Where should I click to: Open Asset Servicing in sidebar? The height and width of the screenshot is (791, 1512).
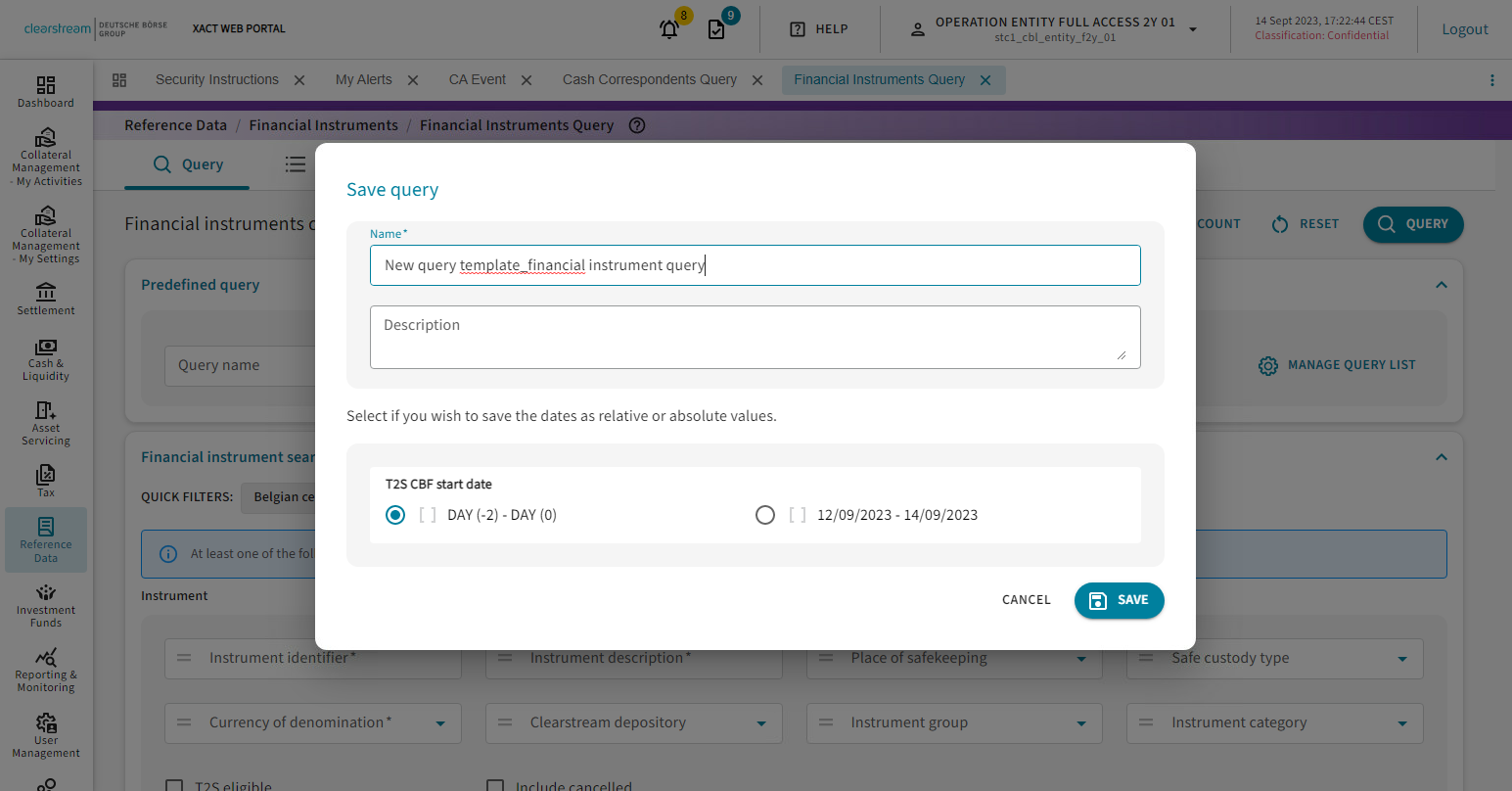tap(46, 422)
